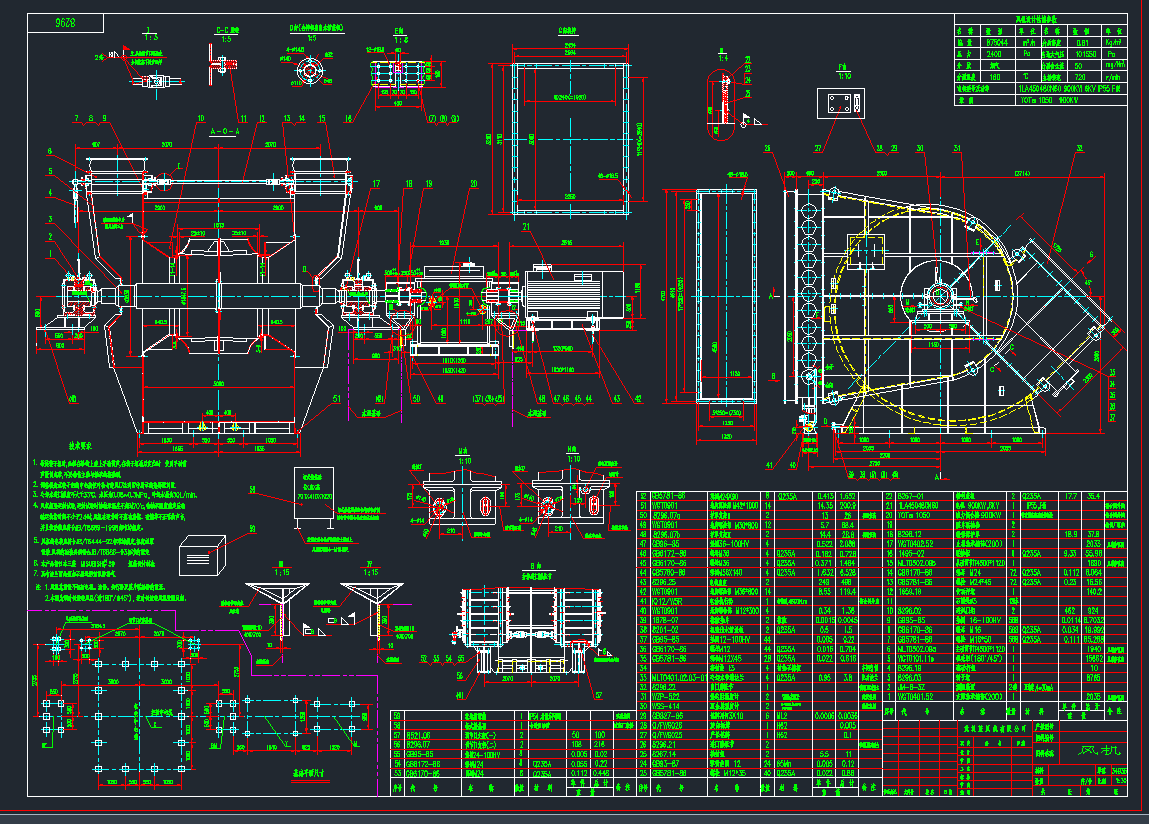Image resolution: width=1149 pixels, height=824 pixels.
Task: Select the louvered box 3D symbol
Action: pyautogui.click(x=203, y=553)
